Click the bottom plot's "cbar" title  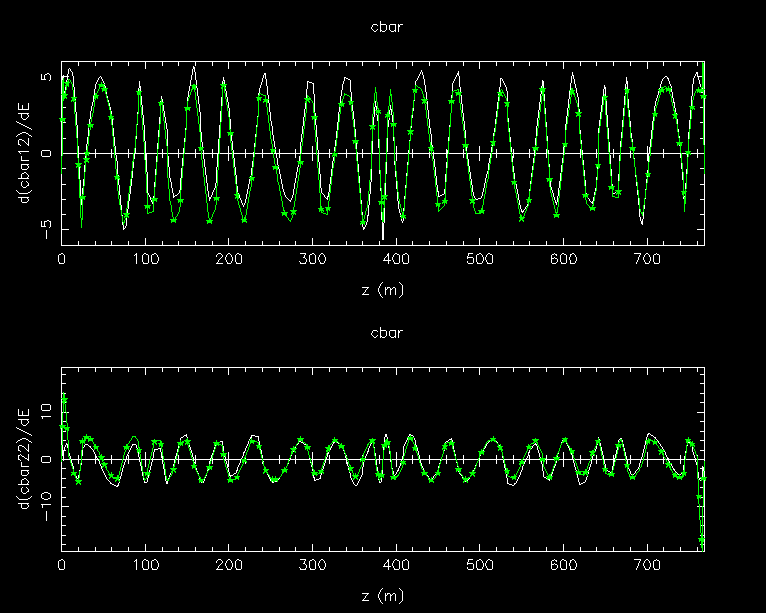tap(383, 333)
